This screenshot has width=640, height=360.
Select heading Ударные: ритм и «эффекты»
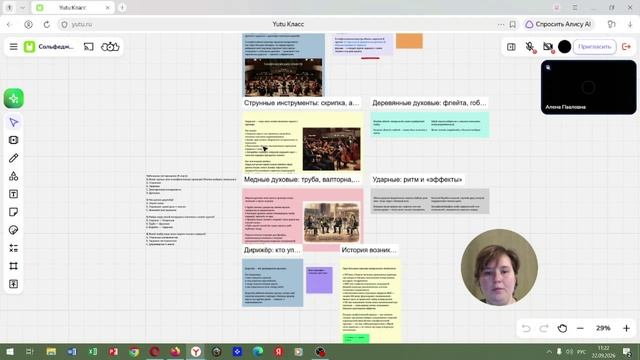coord(417,179)
